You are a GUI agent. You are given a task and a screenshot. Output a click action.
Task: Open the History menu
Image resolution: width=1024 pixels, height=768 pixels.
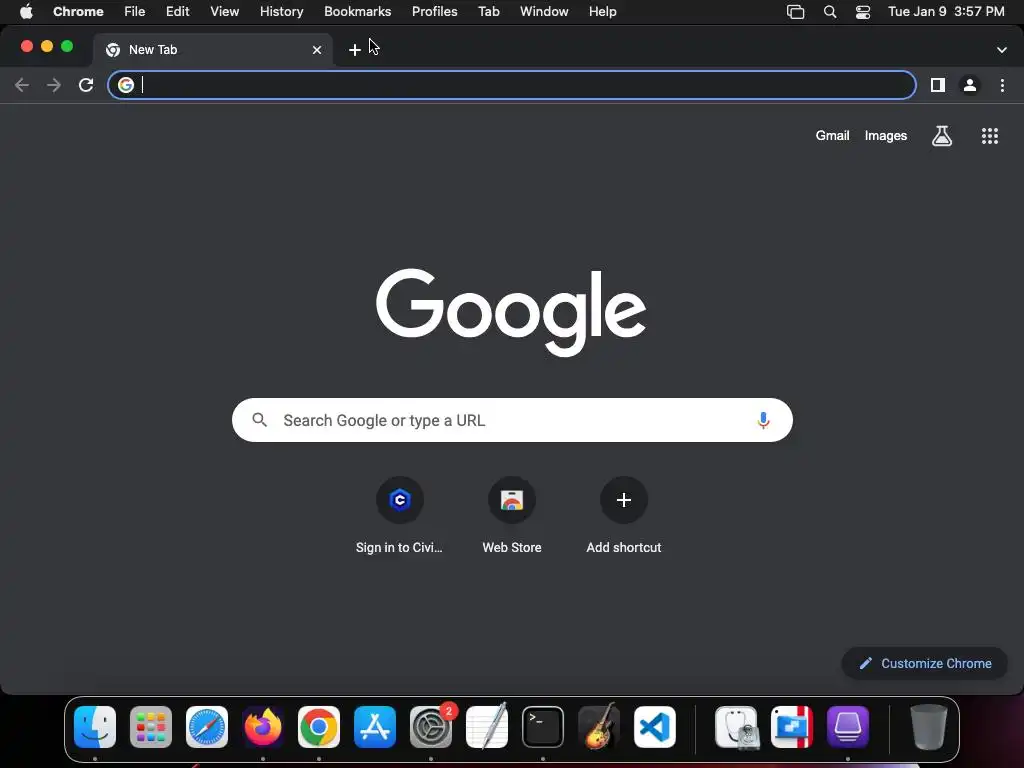pos(281,12)
